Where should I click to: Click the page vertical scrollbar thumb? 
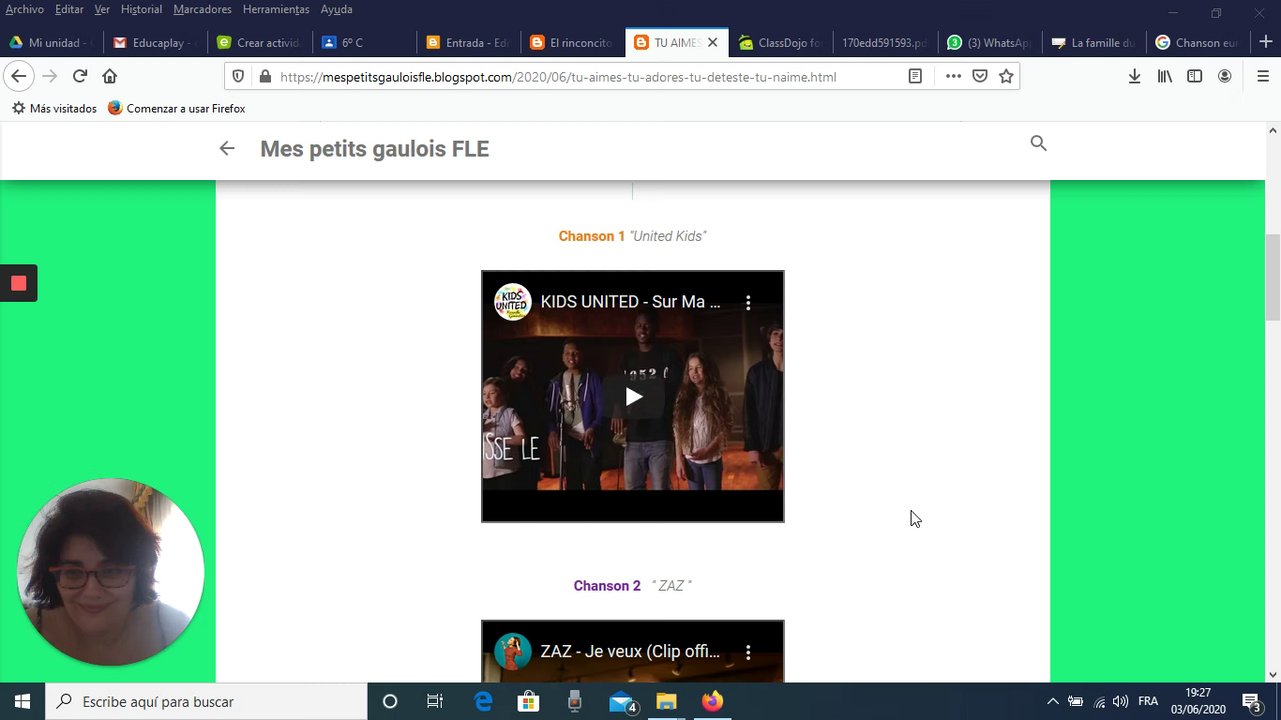coord(1273,277)
